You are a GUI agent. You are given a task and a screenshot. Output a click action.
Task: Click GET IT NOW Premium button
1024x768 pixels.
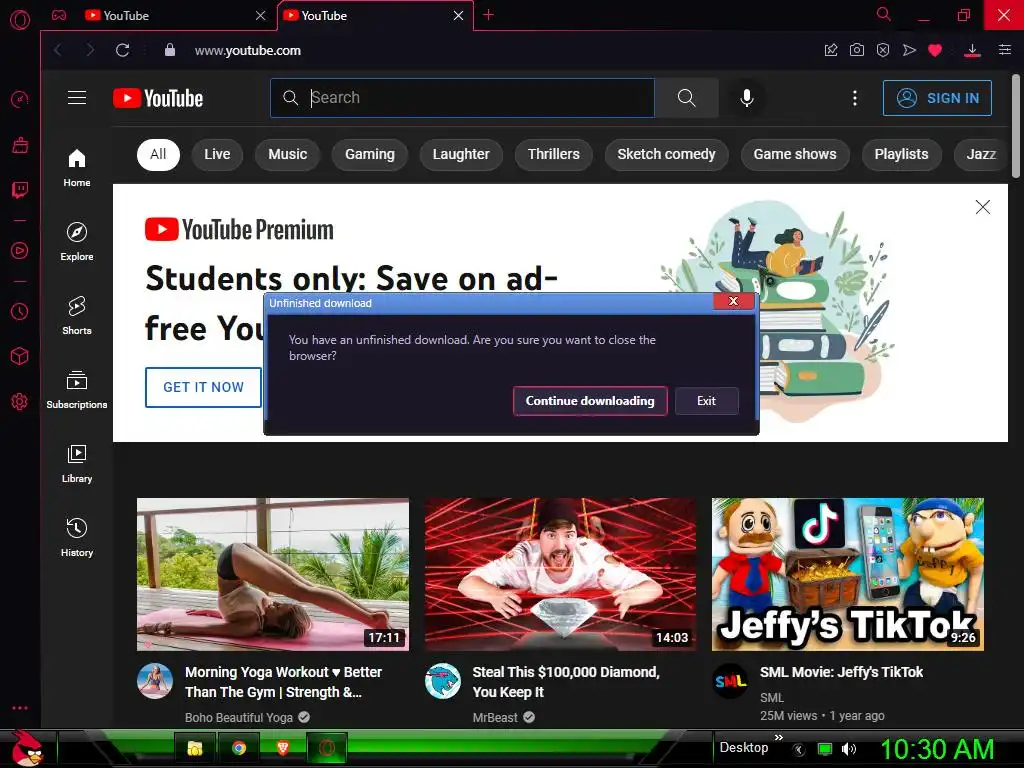click(203, 387)
